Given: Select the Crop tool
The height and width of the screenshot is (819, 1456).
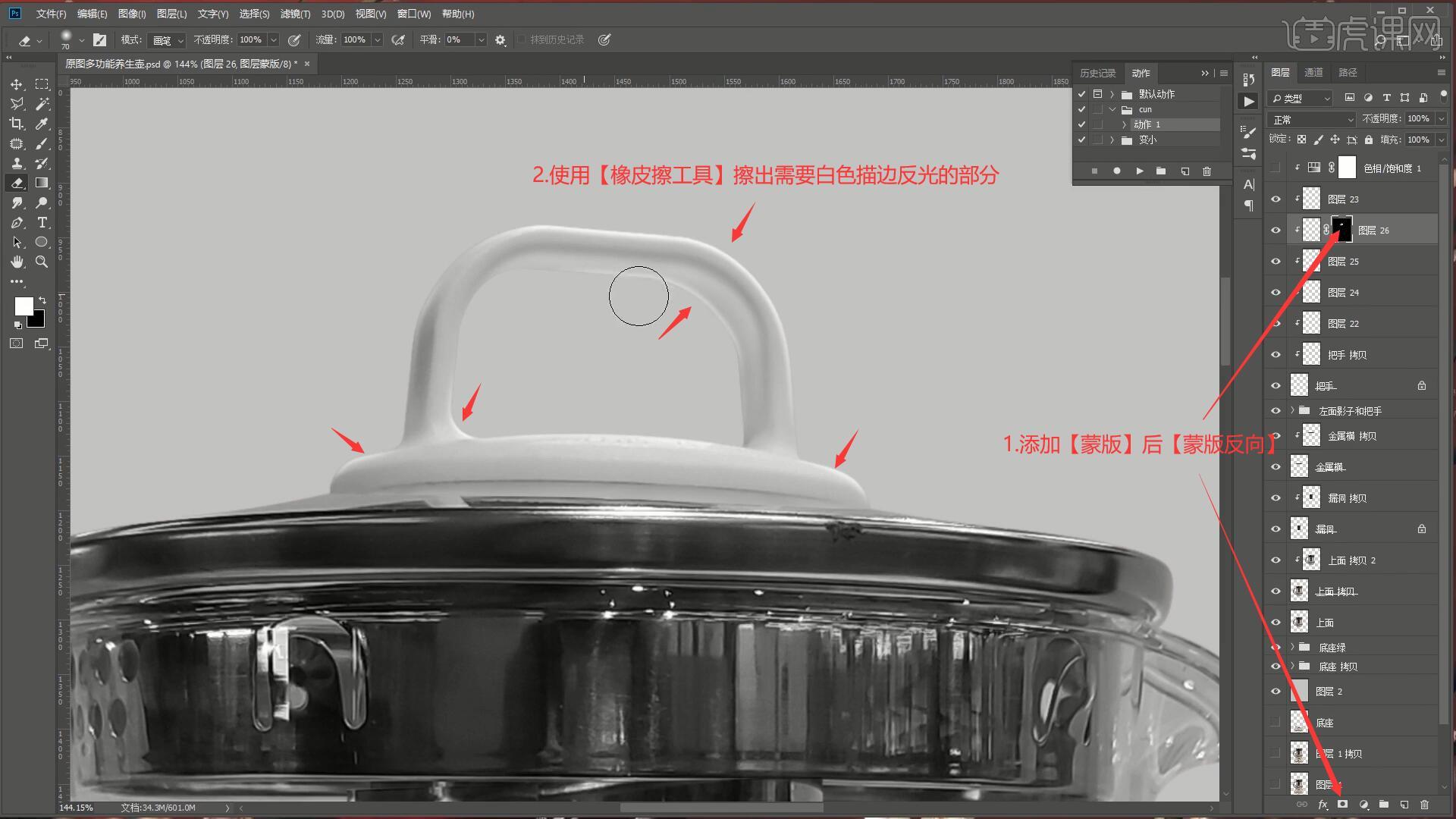Looking at the screenshot, I should [x=17, y=124].
